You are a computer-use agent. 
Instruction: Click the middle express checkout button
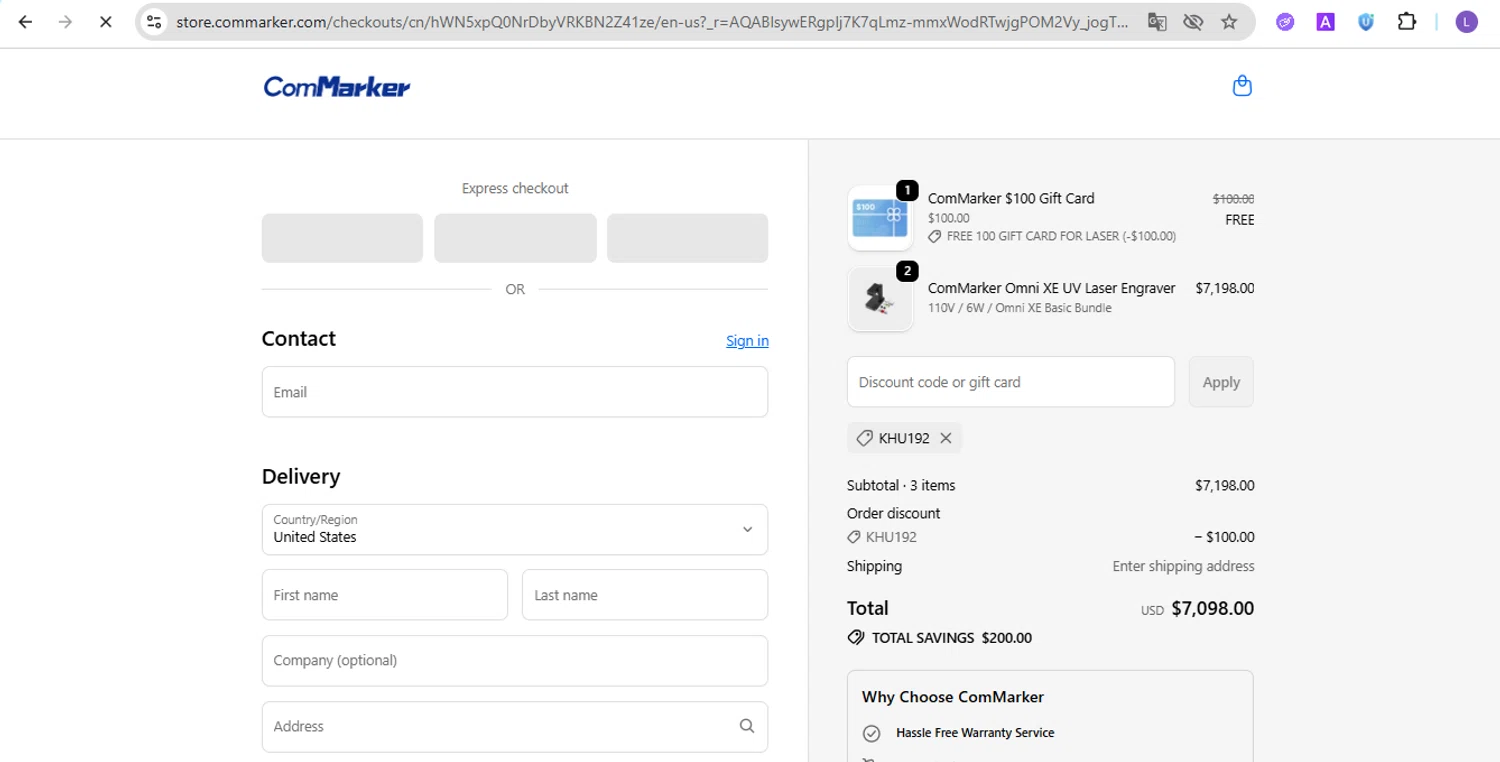click(x=515, y=238)
